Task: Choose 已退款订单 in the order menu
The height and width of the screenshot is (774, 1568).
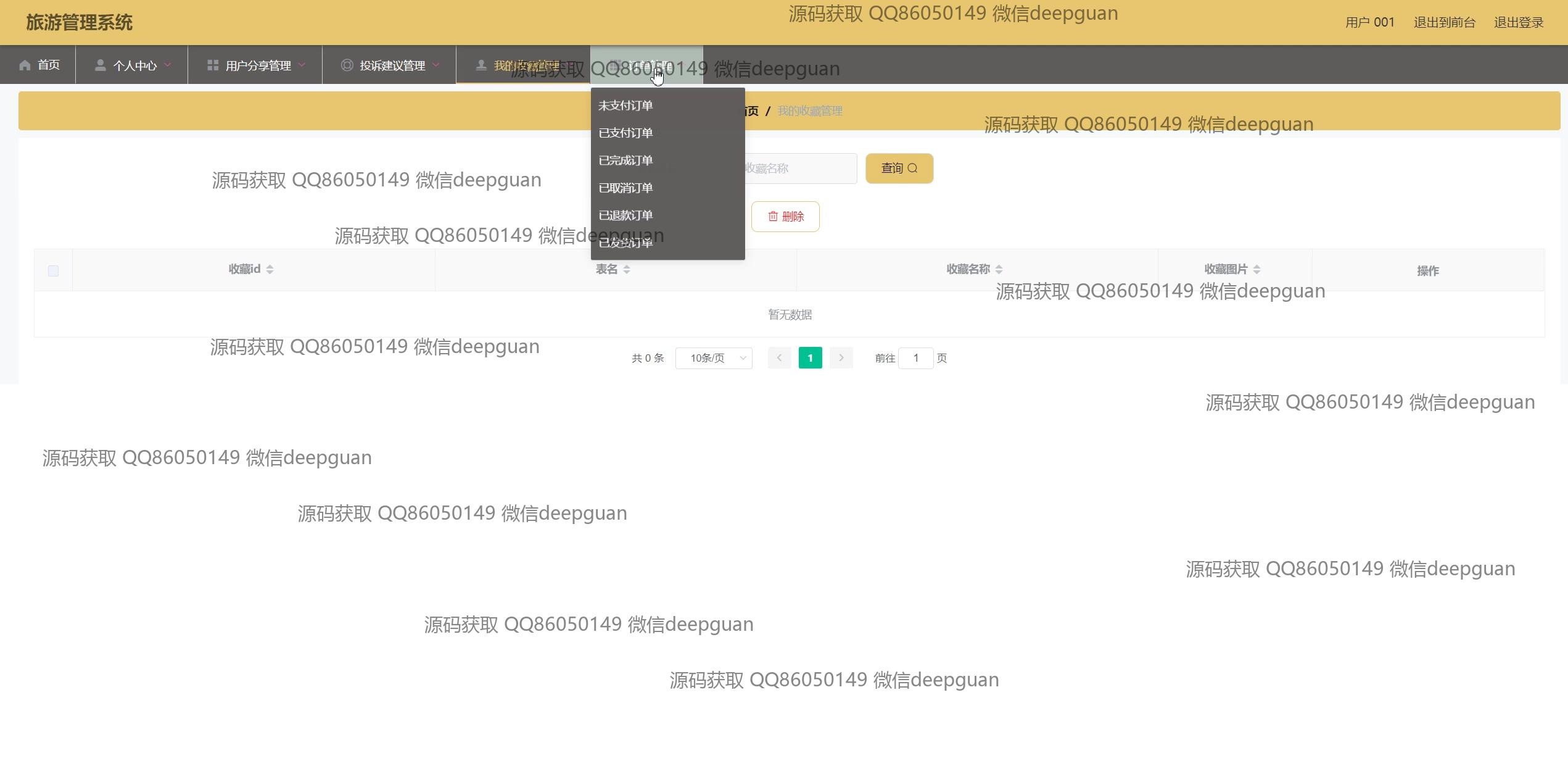Action: (x=625, y=215)
